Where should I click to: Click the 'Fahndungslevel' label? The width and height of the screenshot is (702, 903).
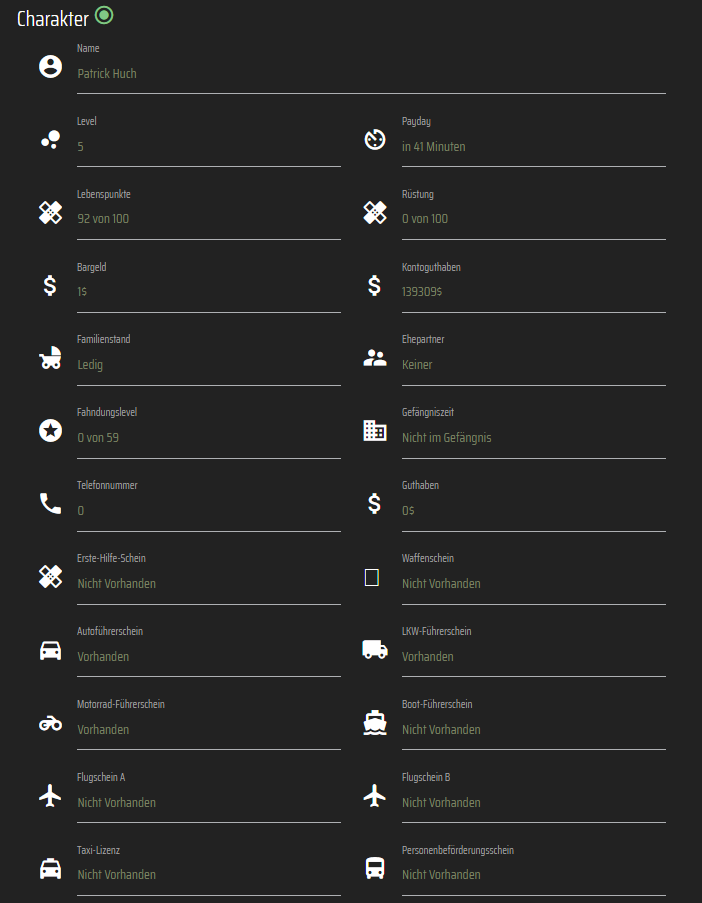[x=107, y=412]
